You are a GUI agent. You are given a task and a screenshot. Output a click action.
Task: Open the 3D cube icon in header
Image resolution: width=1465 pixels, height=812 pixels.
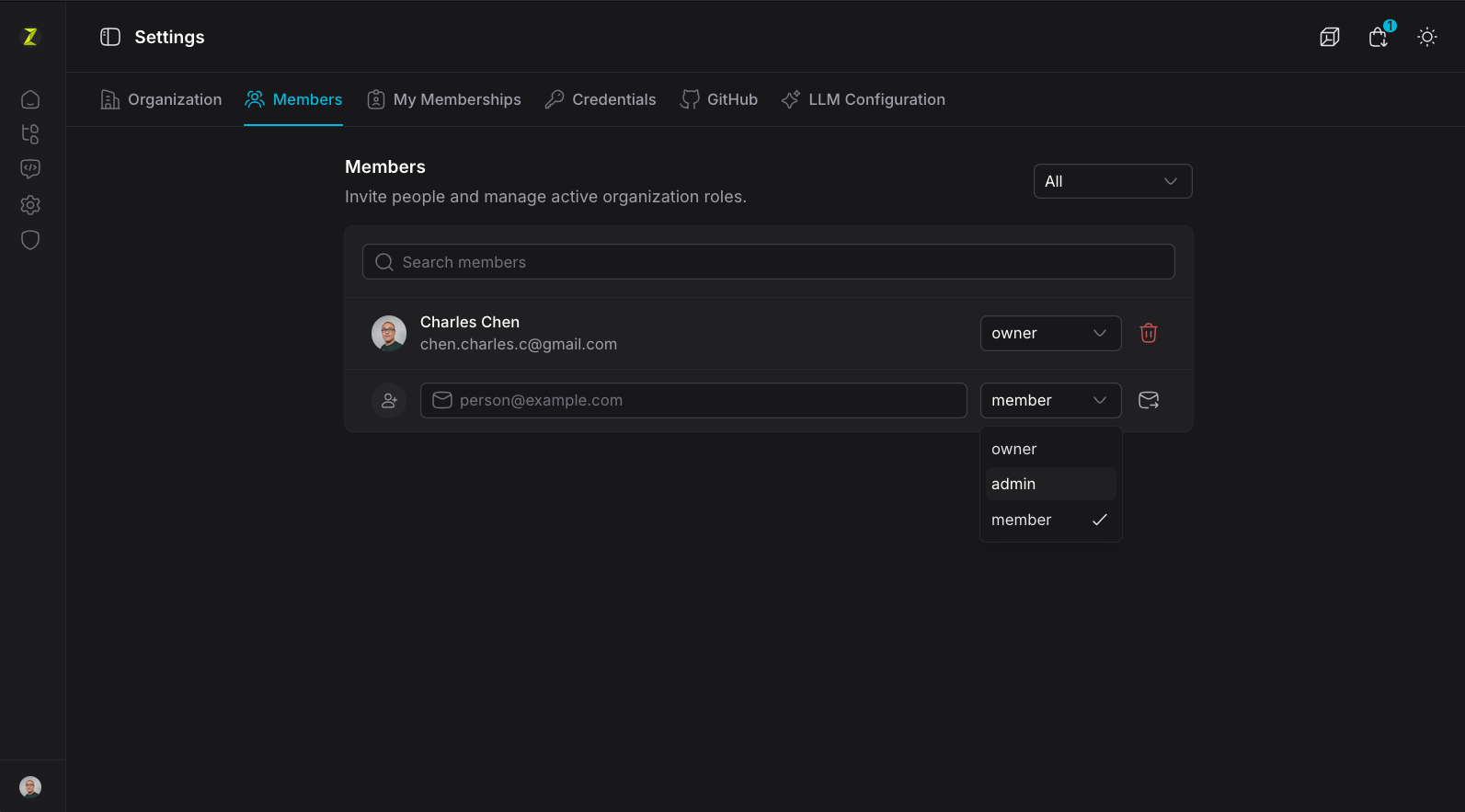pos(1330,37)
